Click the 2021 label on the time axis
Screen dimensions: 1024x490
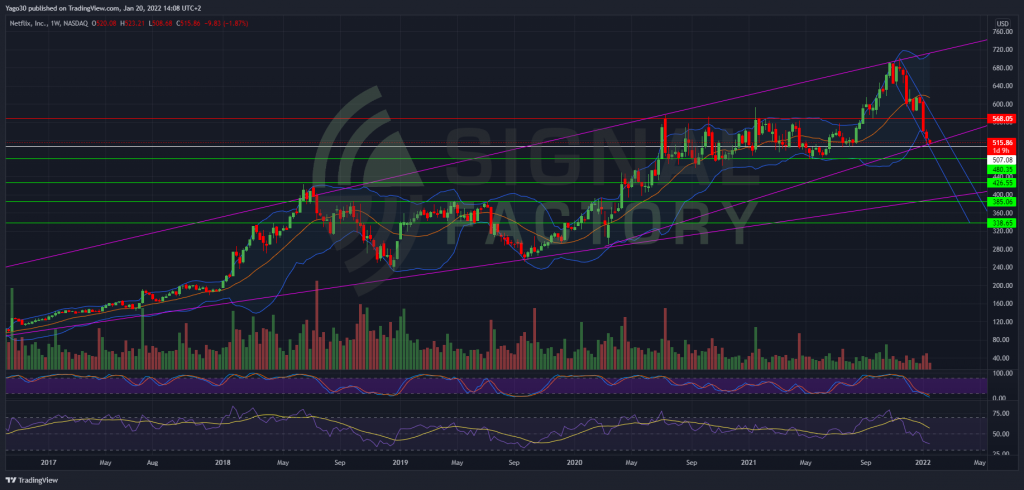(x=750, y=463)
